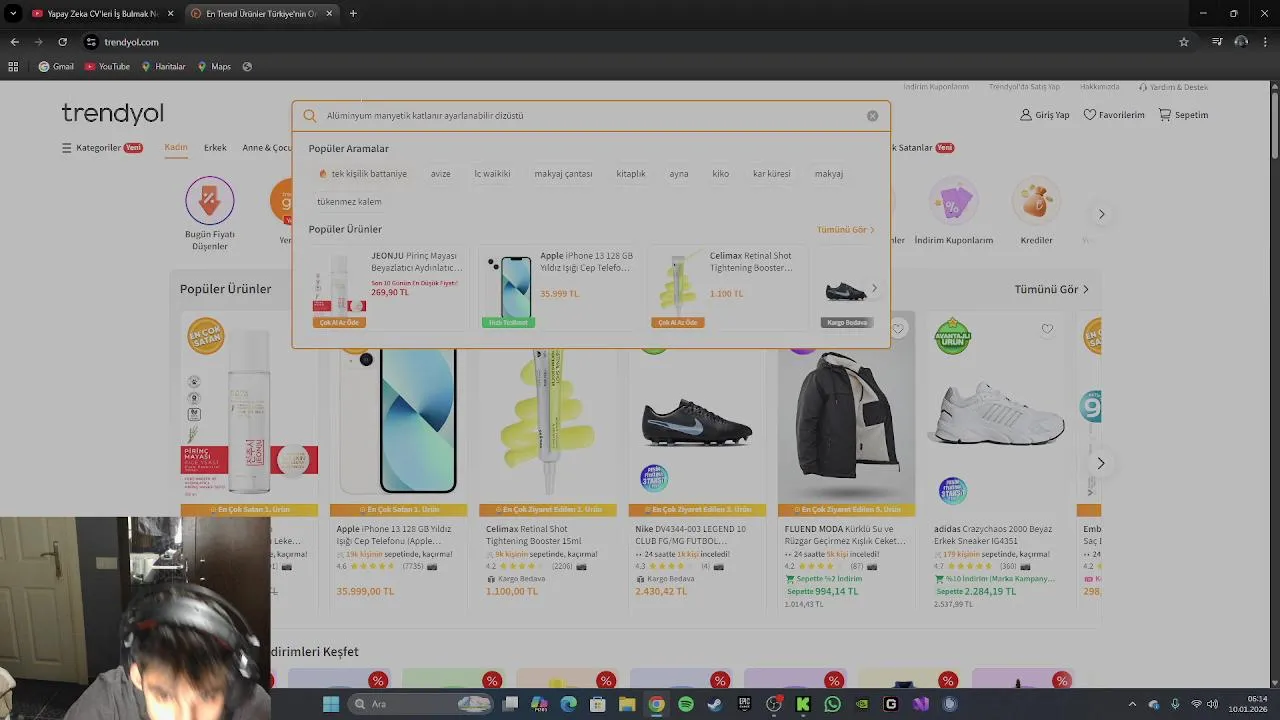Screen dimensions: 1280x720
Task: Open 'Tümünü Gör' beside Popüler Ürünler
Action: pos(1051,289)
